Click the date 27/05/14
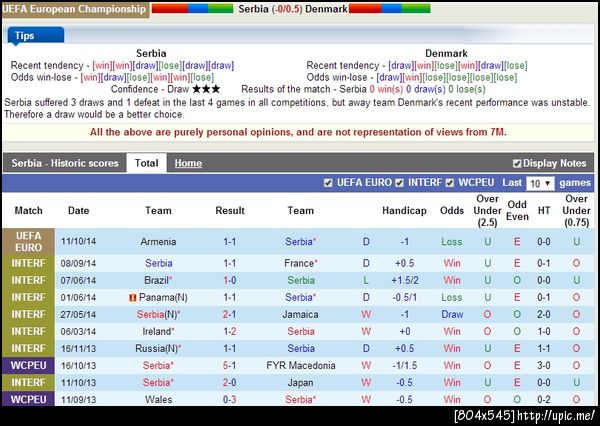This screenshot has width=600, height=426. pos(78,314)
